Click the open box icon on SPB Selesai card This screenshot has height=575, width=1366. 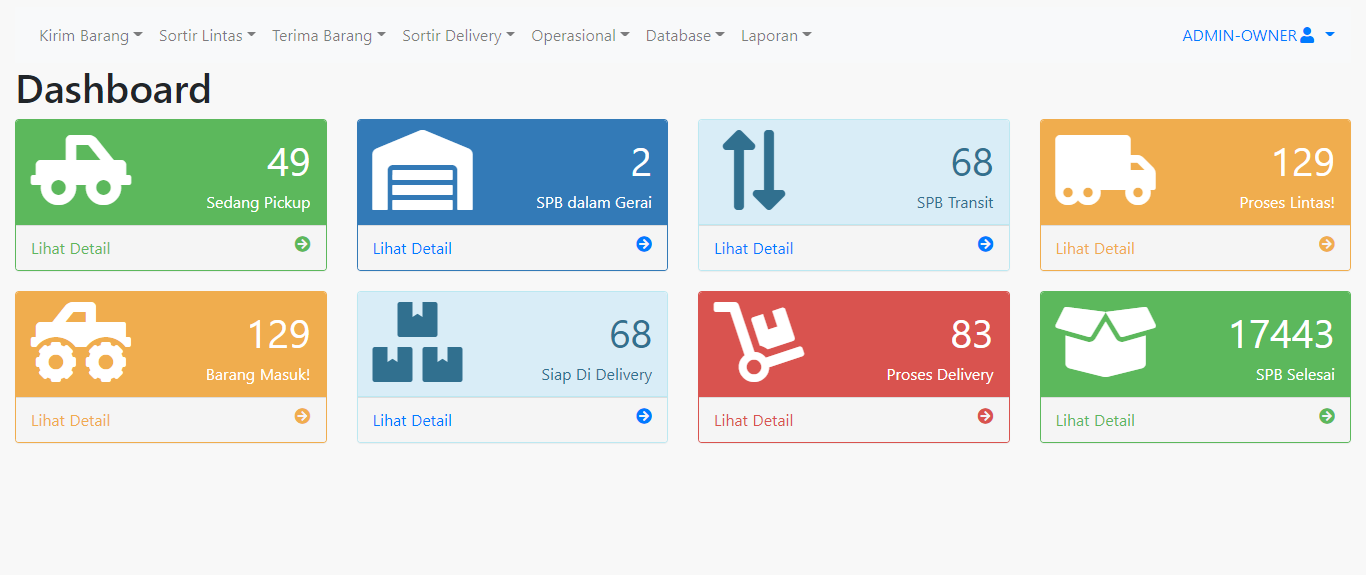[1105, 342]
